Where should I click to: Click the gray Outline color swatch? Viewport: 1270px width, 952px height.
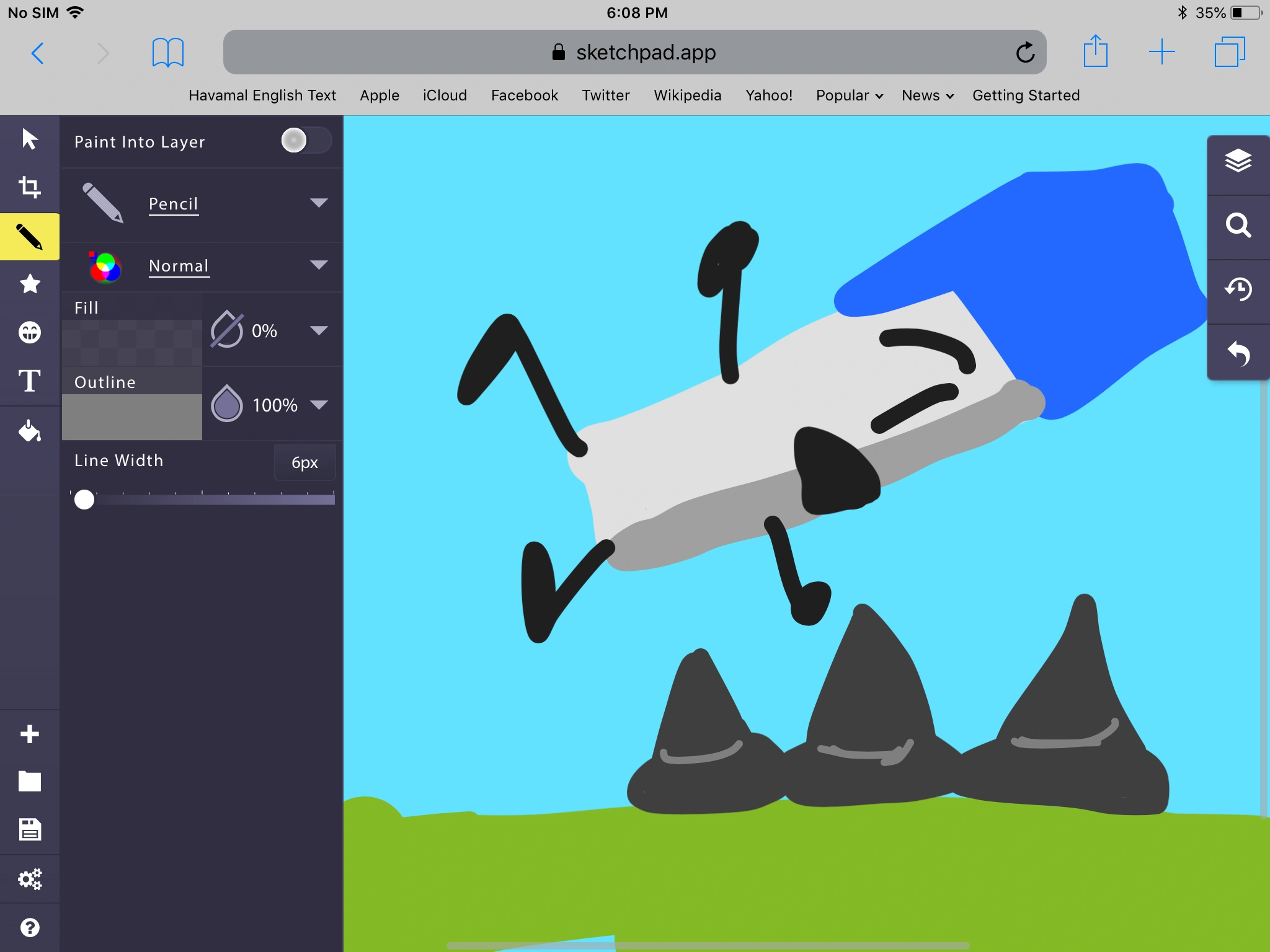[x=131, y=416]
